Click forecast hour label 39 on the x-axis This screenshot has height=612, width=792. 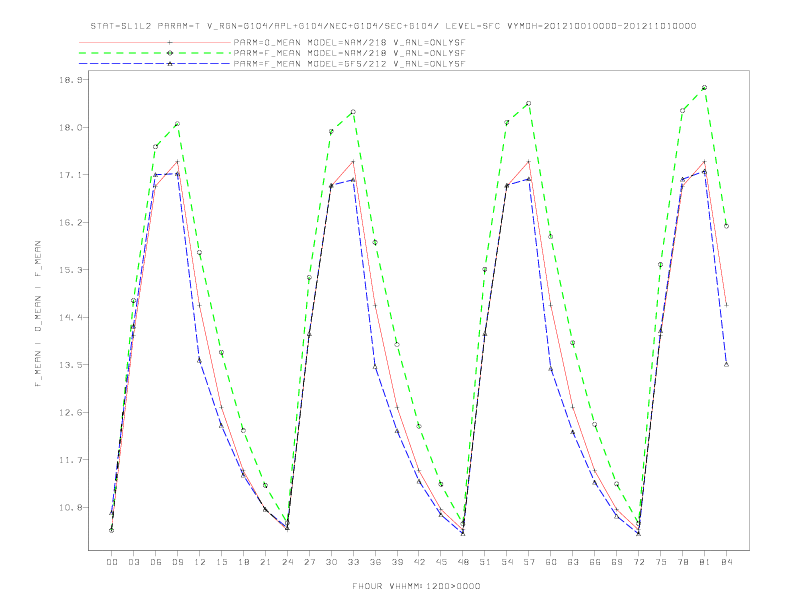[x=397, y=562]
